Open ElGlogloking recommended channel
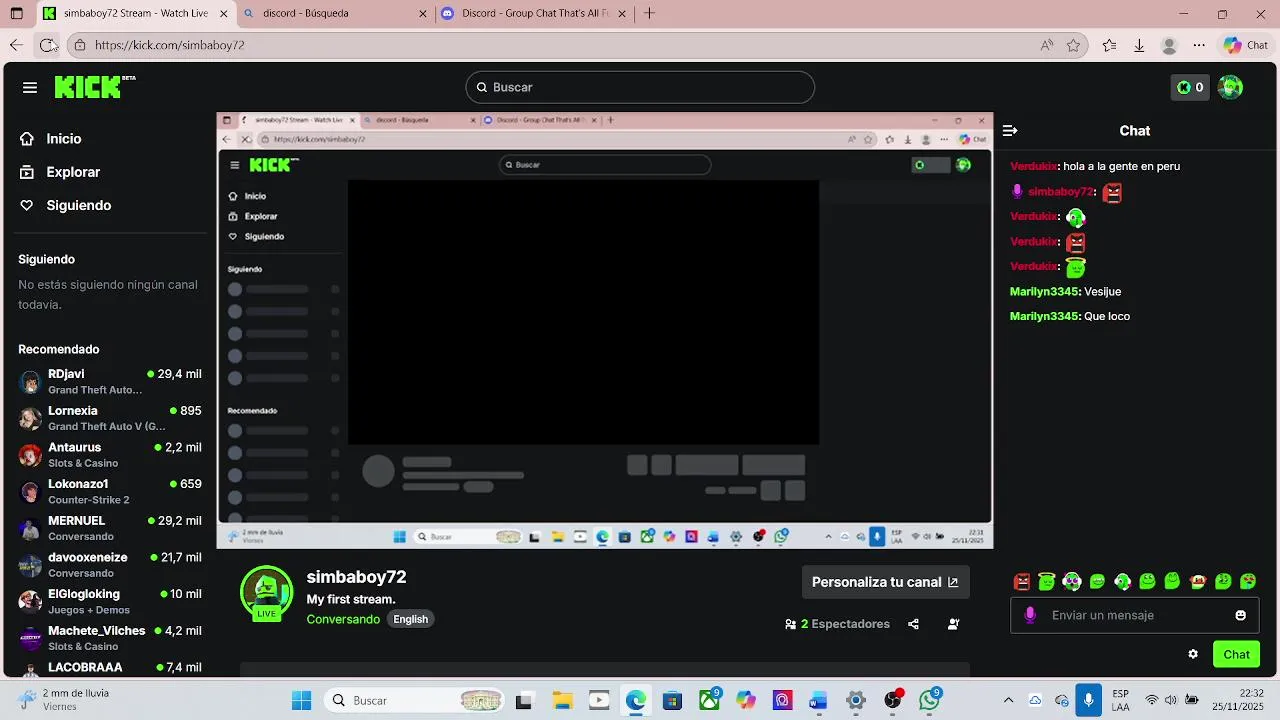The height and width of the screenshot is (720, 1280). (x=110, y=601)
